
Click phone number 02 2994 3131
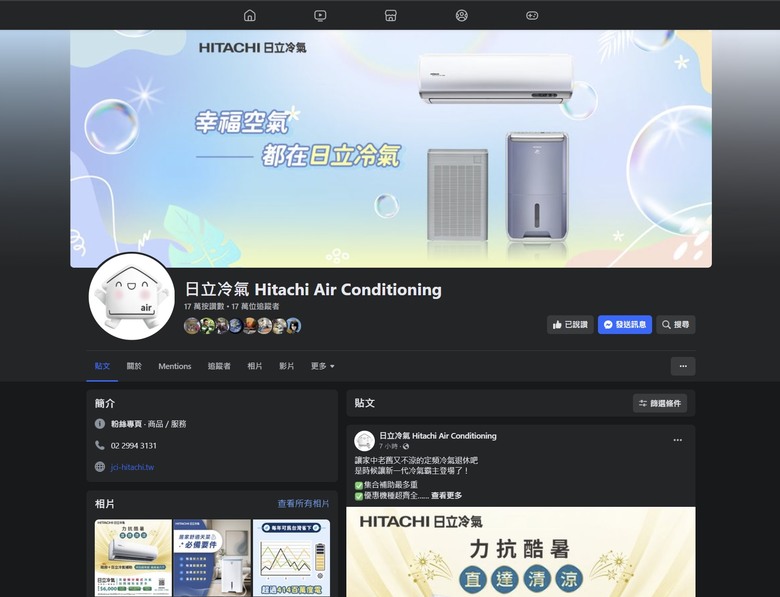coord(133,446)
